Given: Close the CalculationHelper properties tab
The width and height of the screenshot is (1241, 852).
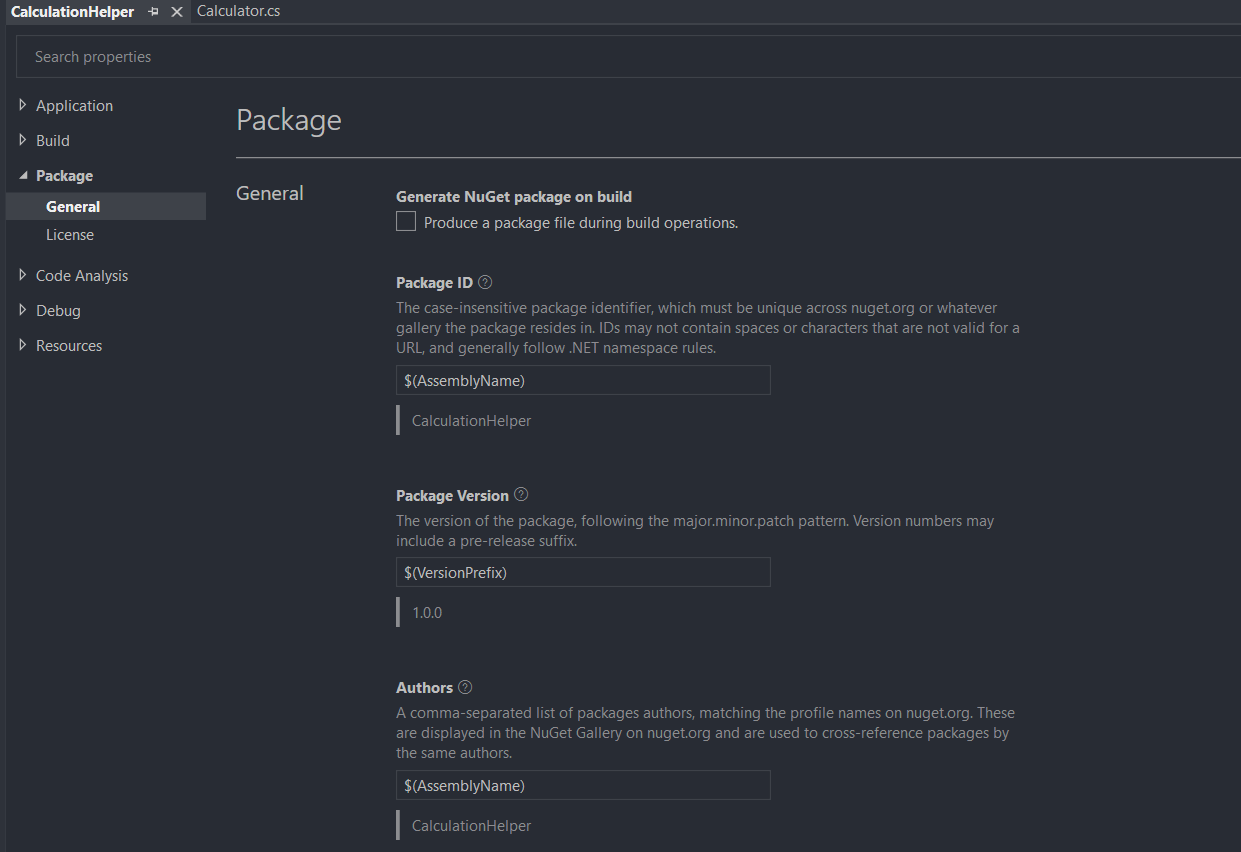Looking at the screenshot, I should 177,12.
